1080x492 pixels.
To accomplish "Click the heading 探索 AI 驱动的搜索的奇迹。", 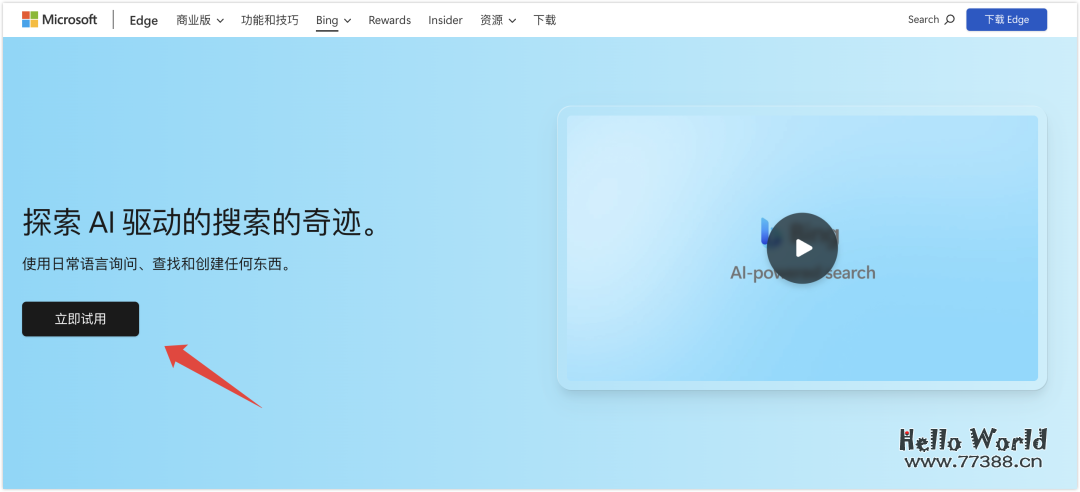I will click(201, 223).
